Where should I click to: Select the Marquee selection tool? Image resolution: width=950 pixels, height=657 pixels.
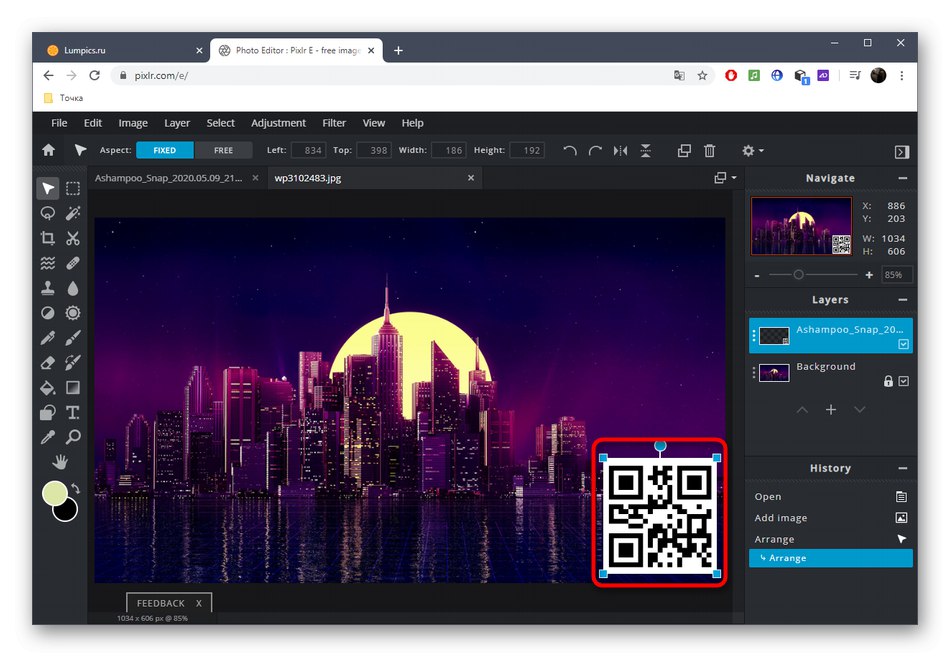[x=73, y=188]
